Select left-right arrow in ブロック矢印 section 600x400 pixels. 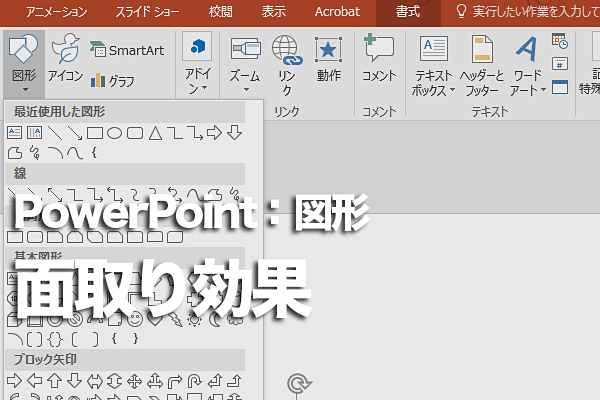pos(95,380)
